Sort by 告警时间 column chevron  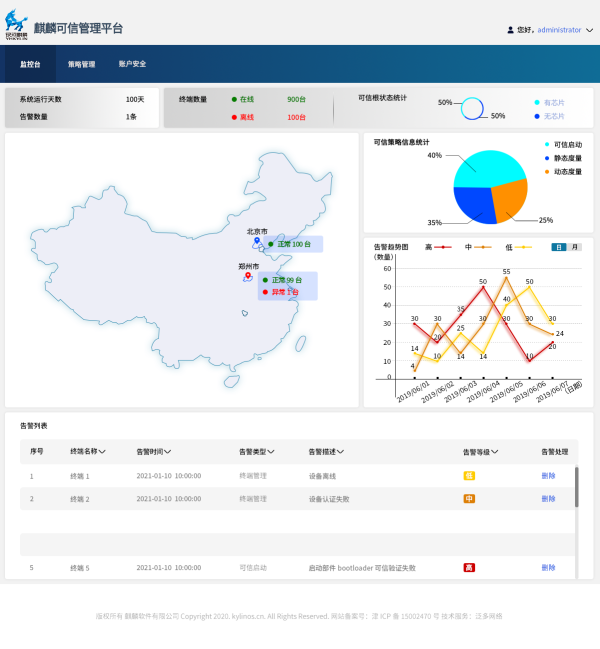tap(167, 452)
